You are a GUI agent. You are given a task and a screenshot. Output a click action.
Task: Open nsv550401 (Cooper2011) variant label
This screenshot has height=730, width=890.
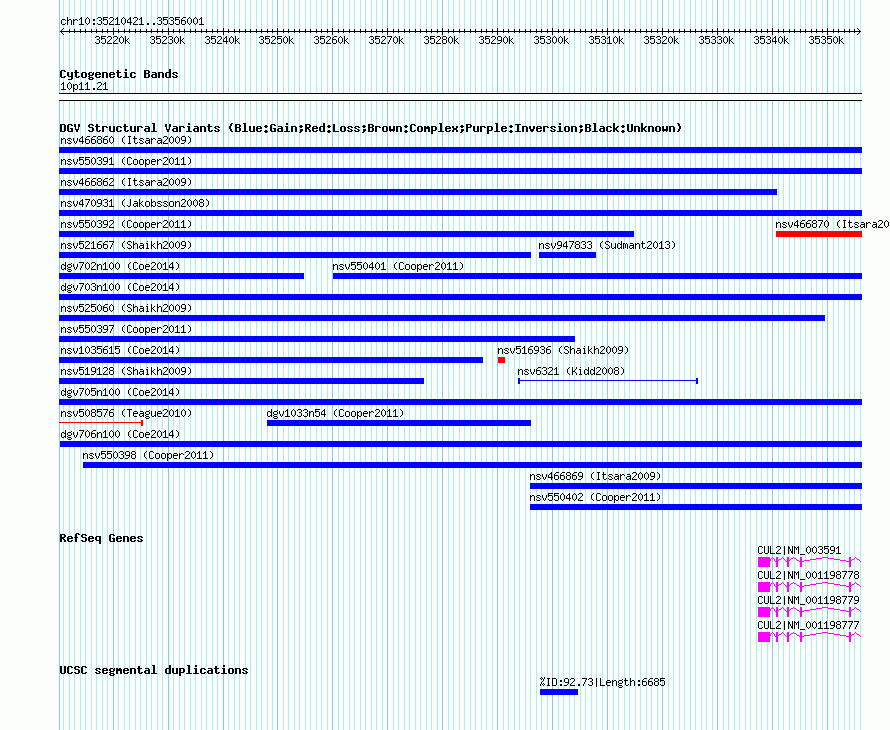(x=398, y=266)
